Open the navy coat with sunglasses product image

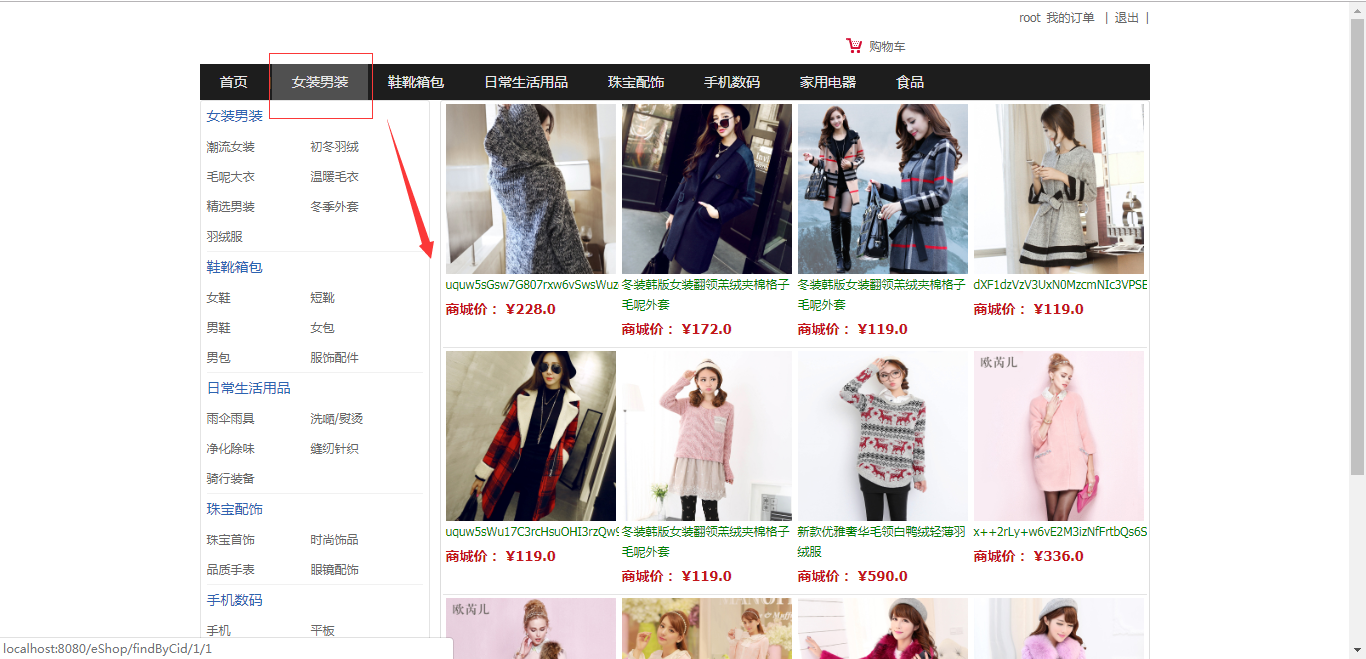click(707, 189)
